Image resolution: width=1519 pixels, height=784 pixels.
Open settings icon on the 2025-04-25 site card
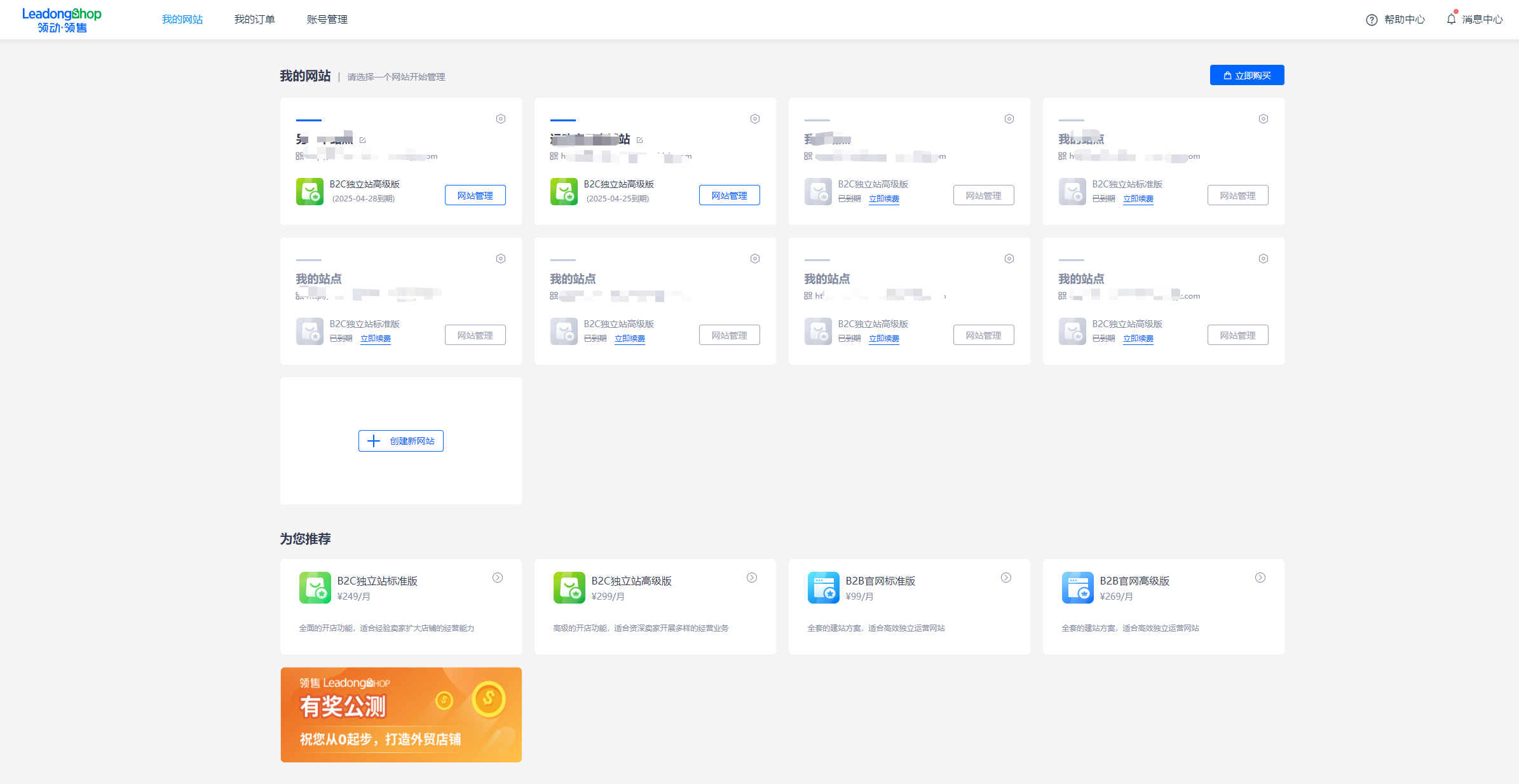click(755, 119)
